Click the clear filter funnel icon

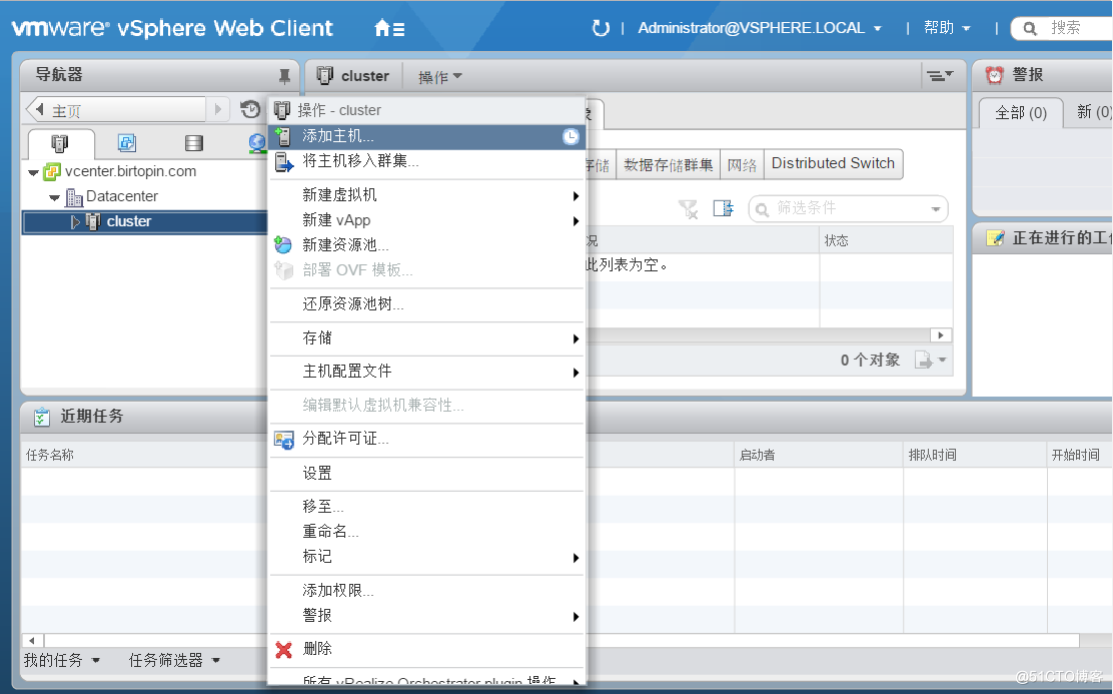(x=688, y=209)
